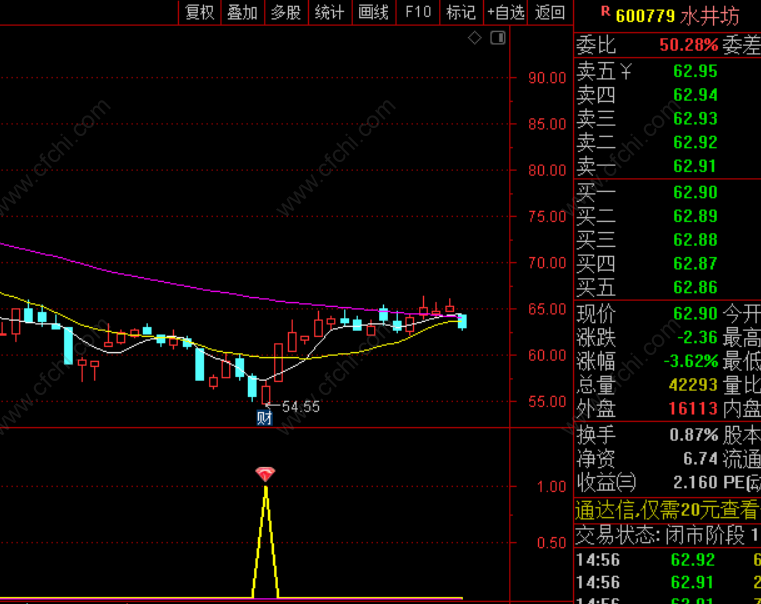Activate the 画线 drawing tool

374,12
